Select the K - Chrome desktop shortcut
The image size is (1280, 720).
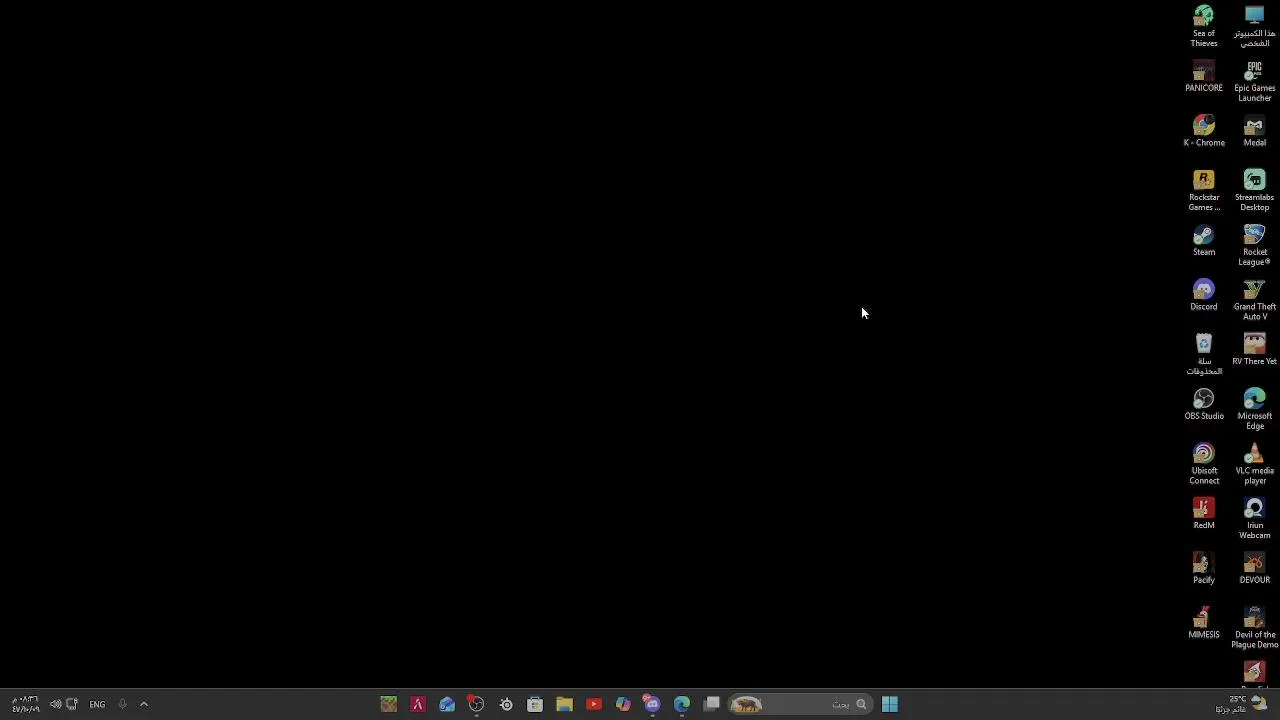pyautogui.click(x=1204, y=131)
